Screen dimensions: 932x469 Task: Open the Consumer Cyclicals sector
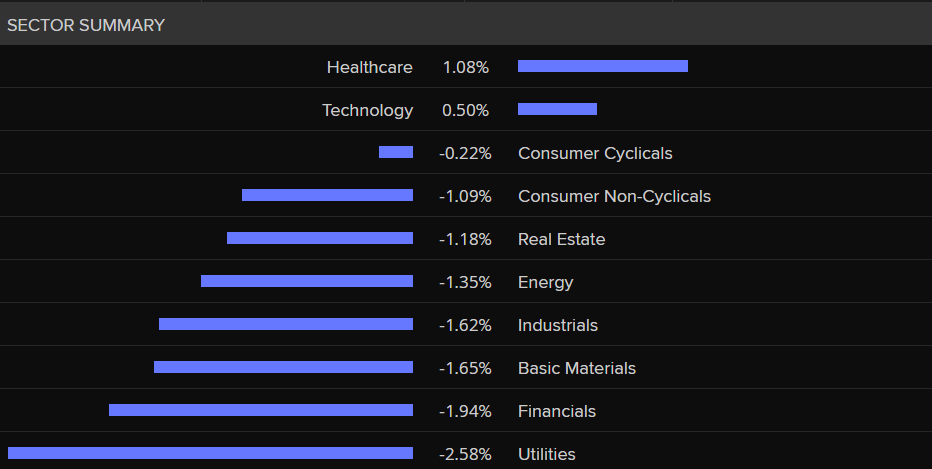(595, 153)
